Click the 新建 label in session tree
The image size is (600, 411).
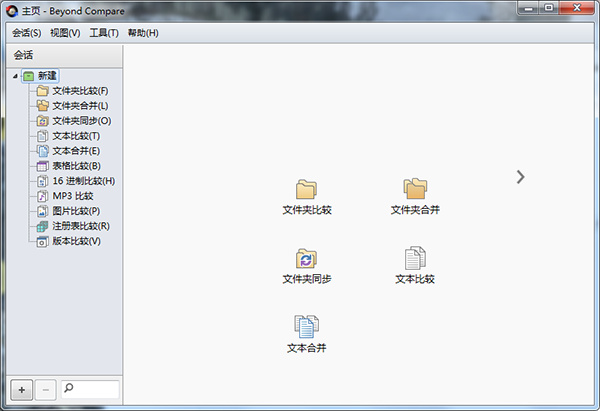(x=47, y=76)
